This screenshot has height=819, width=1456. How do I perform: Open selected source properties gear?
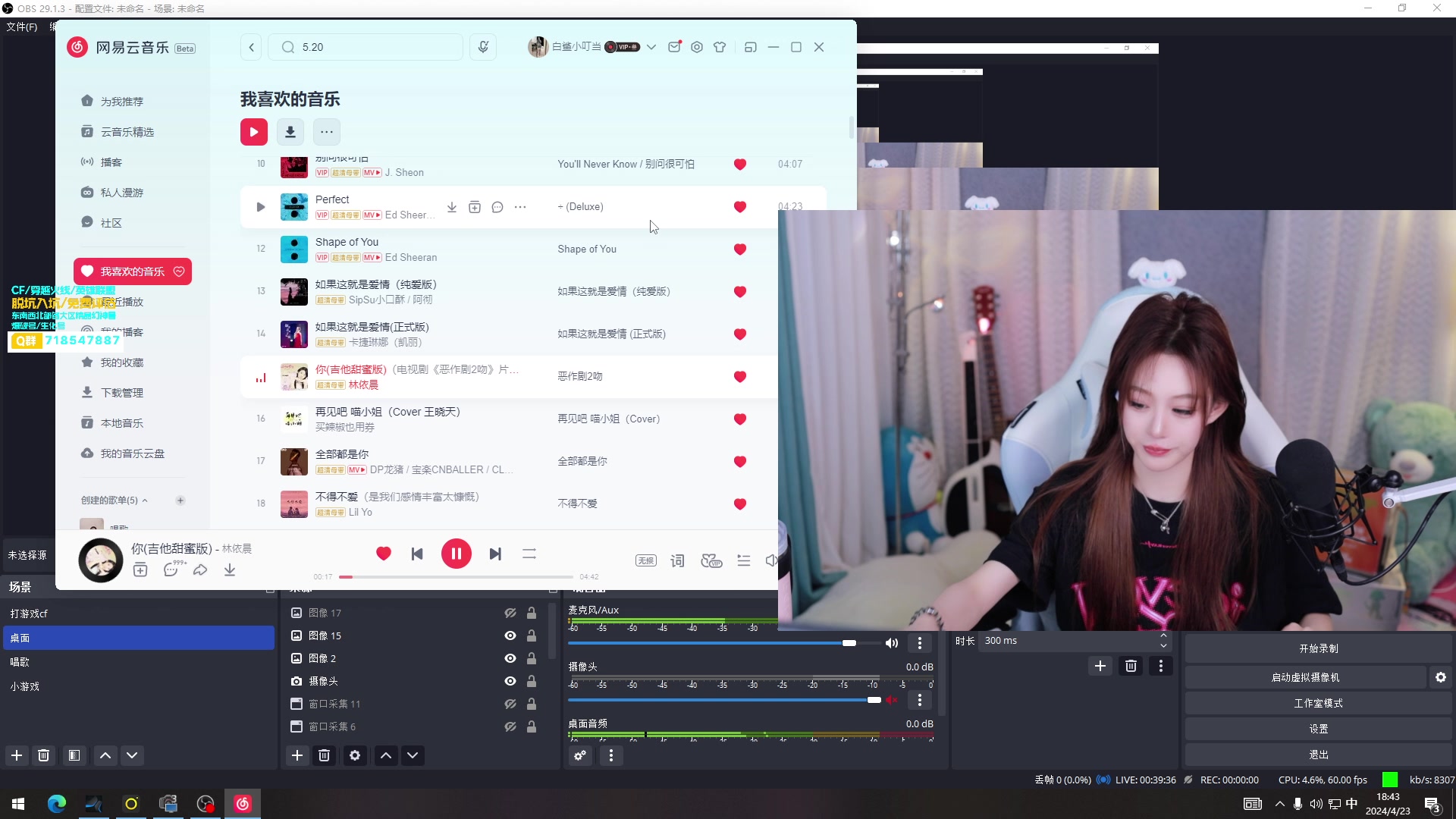pyautogui.click(x=355, y=755)
